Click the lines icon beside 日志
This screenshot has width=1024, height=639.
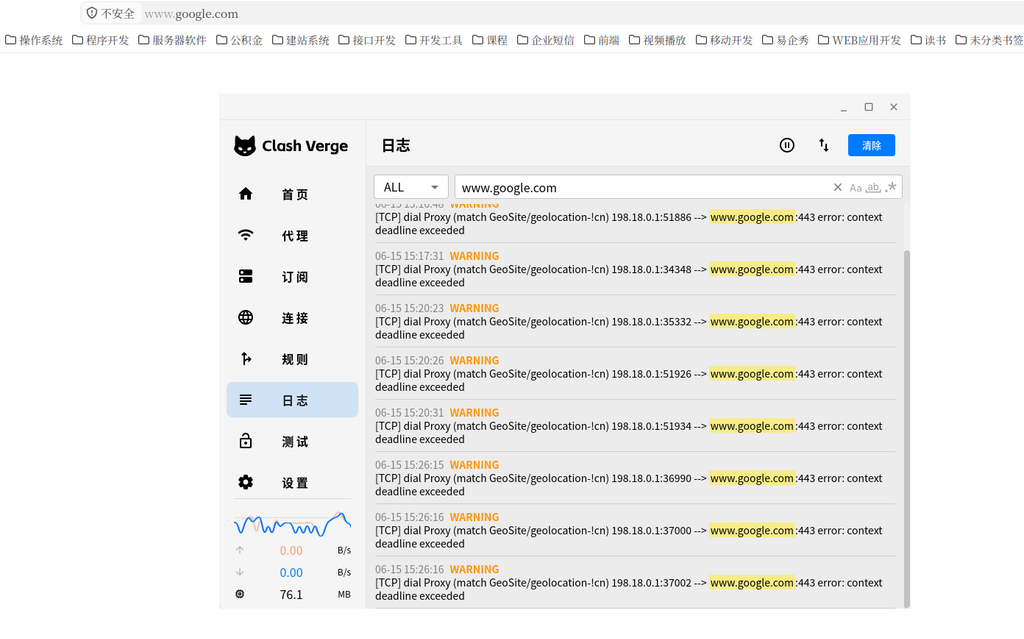tap(246, 400)
